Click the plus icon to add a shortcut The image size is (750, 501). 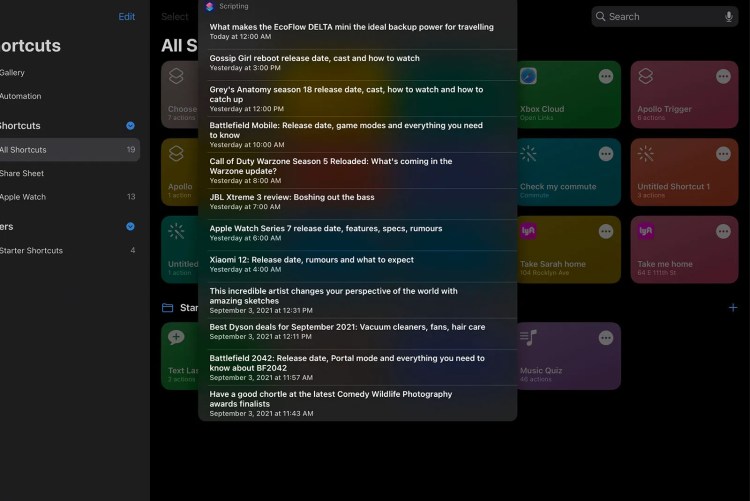click(732, 308)
